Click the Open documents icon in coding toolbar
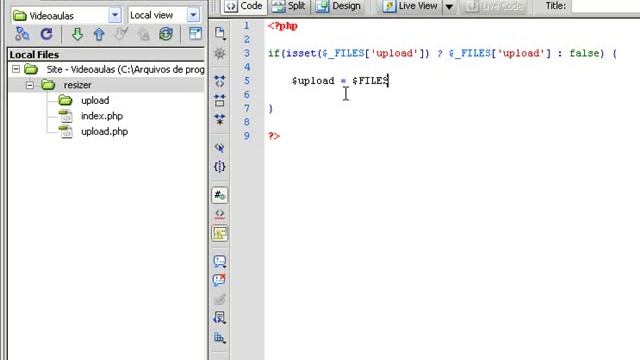 220,33
